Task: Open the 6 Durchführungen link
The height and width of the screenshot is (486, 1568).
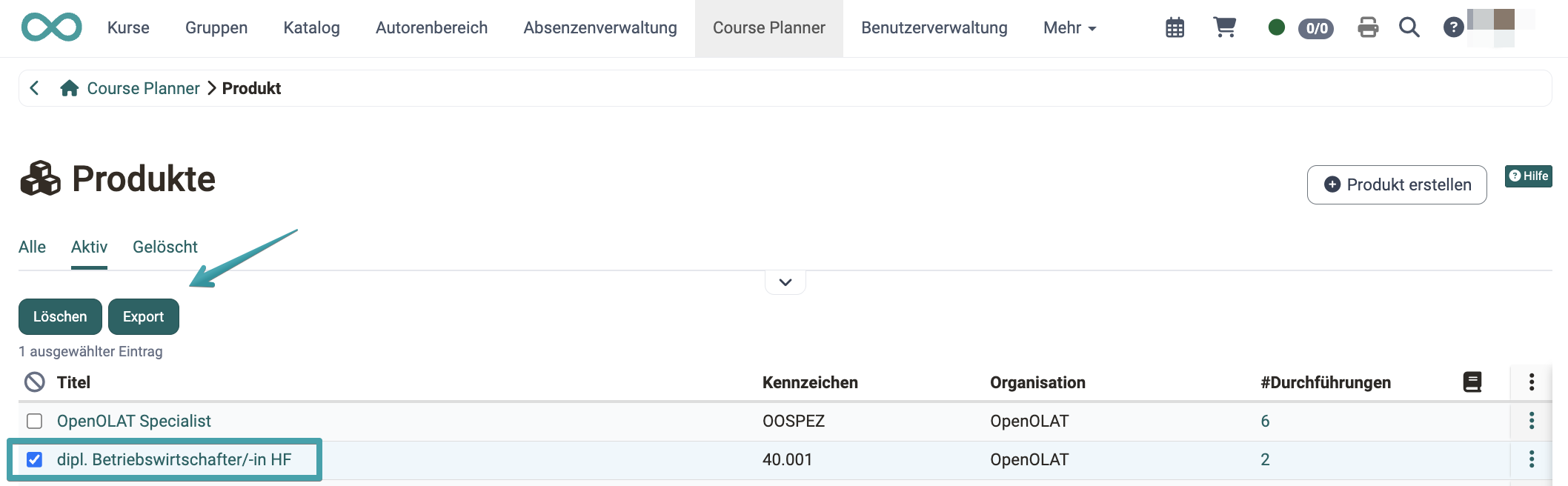Action: coord(1265,421)
